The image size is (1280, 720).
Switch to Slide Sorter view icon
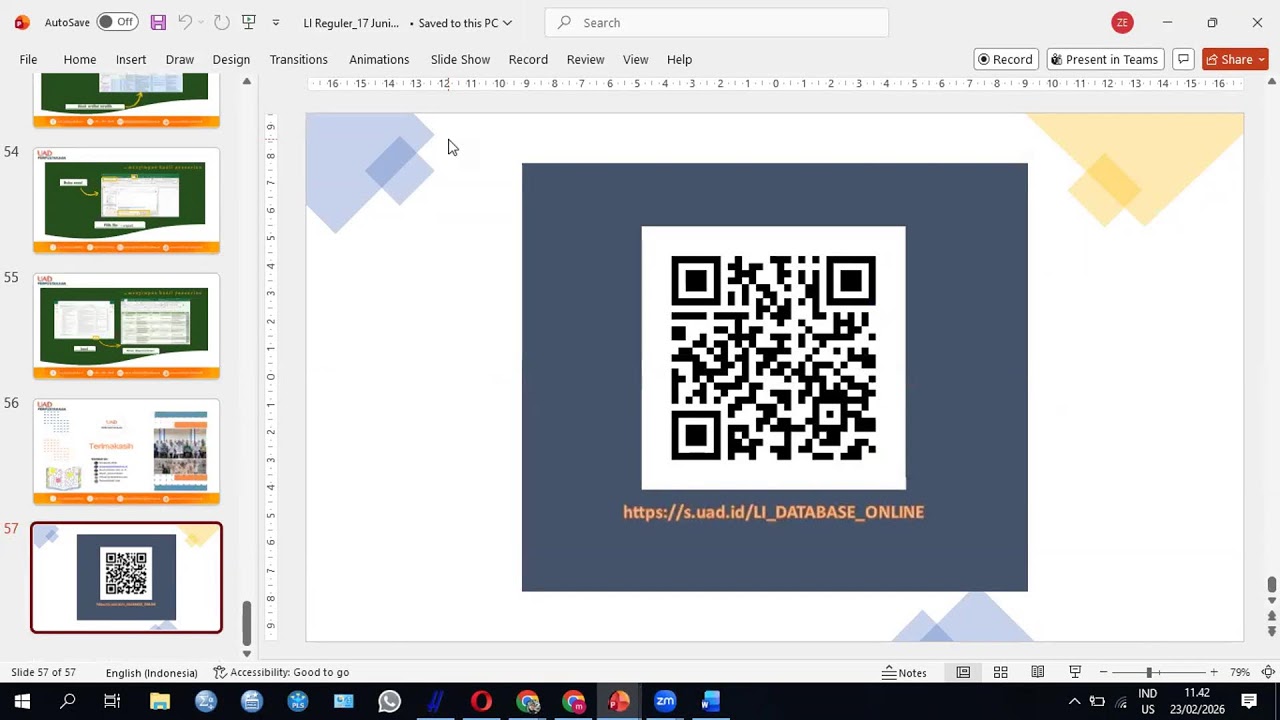click(x=1000, y=672)
